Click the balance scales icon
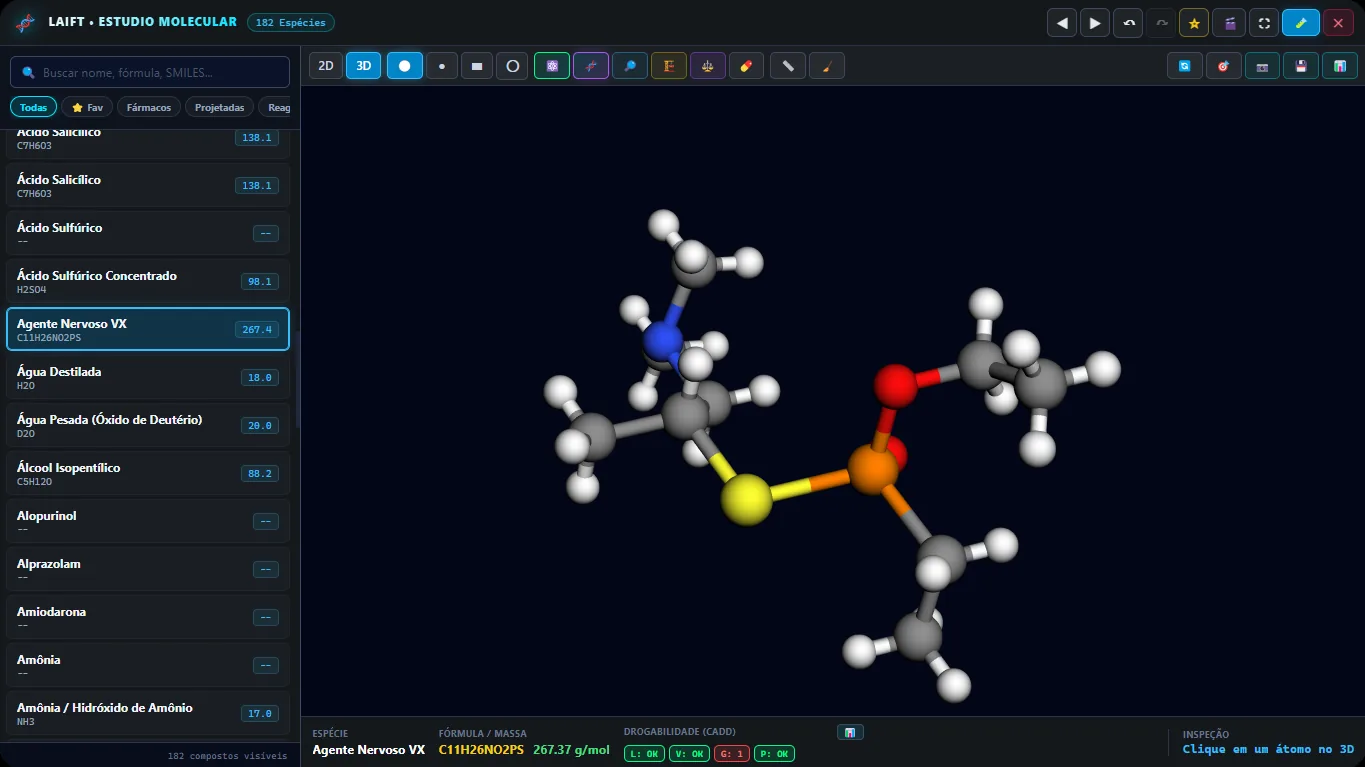Screen dimensions: 1365x767 (707, 66)
